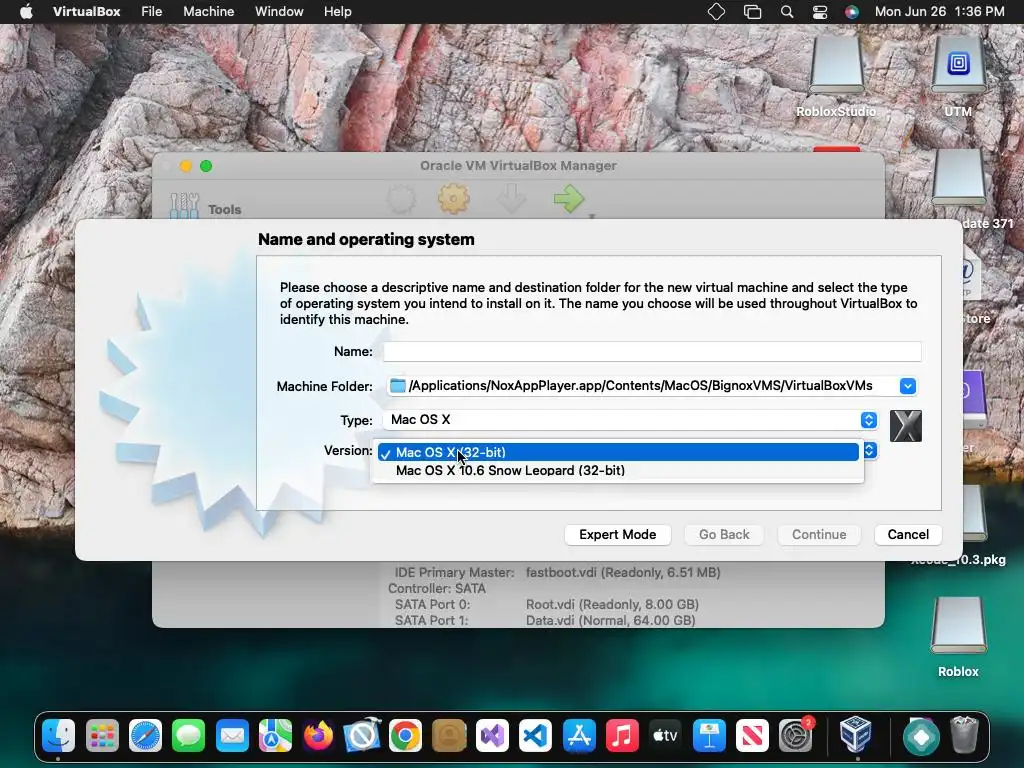The image size is (1024, 768).
Task: Open Maps from the Dock
Action: [275, 736]
